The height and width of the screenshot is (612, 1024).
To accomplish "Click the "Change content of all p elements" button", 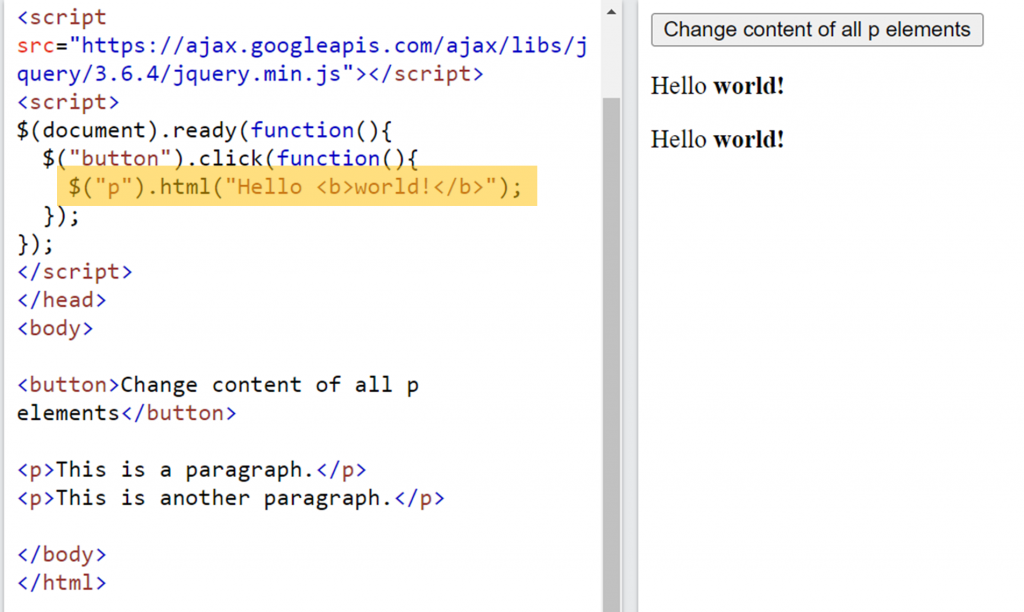I will [x=817, y=29].
